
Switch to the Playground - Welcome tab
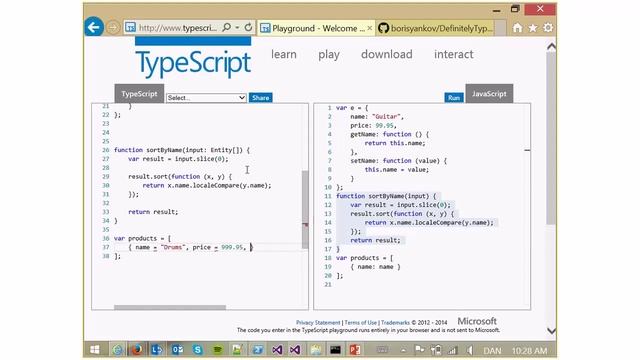pos(315,28)
